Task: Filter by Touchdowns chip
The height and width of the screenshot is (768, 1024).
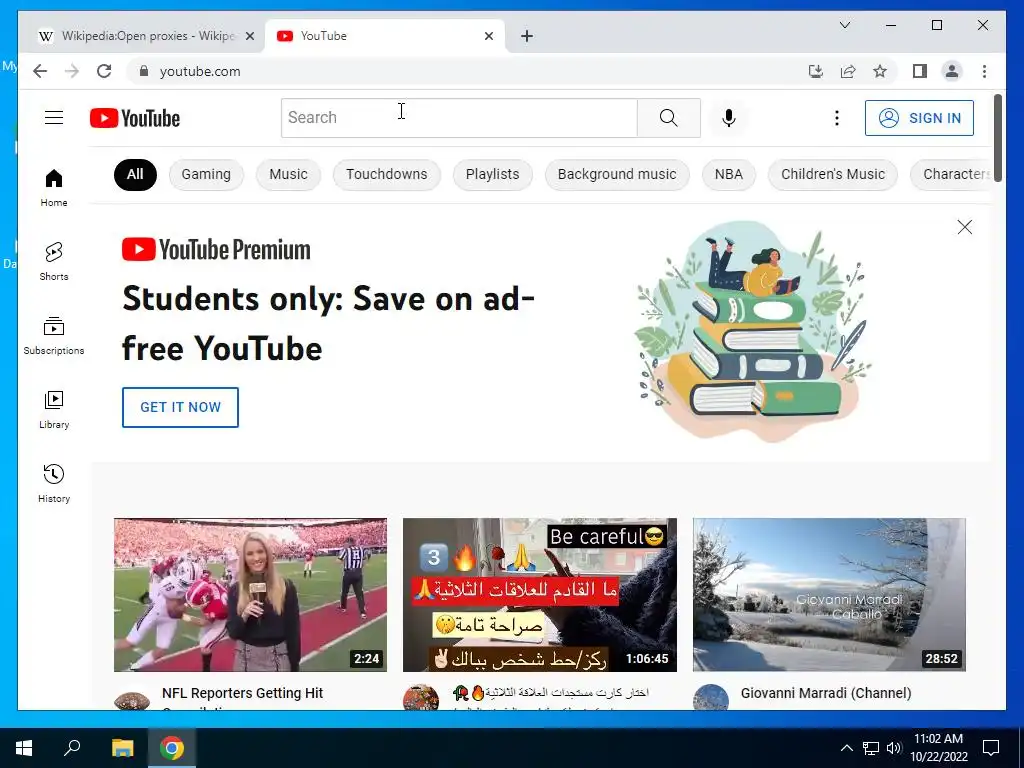Action: pos(387,174)
